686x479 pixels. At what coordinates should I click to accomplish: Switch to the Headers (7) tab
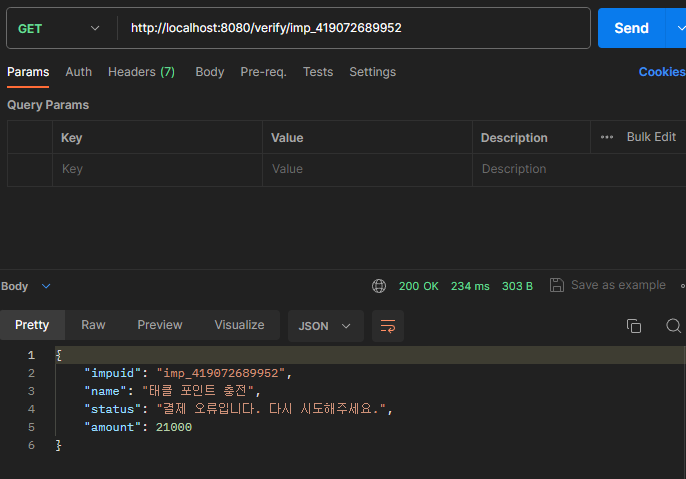tap(141, 72)
